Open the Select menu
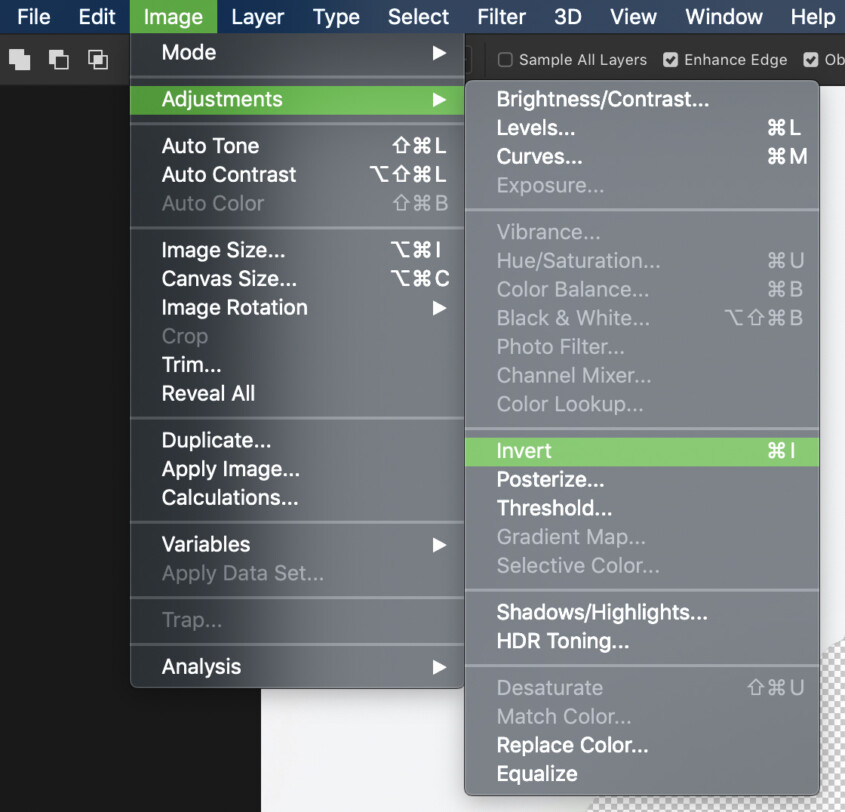 point(418,17)
